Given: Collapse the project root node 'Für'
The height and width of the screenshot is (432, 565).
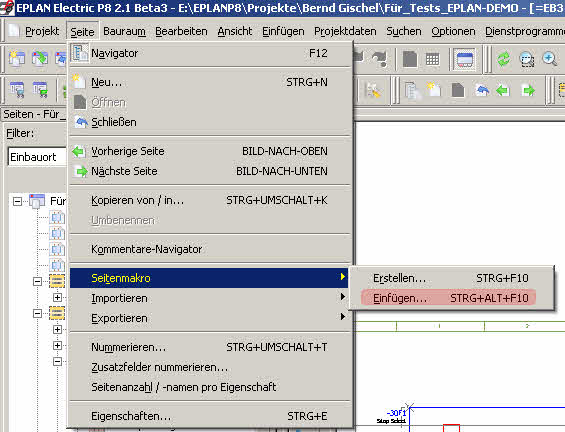Looking at the screenshot, I should pyautogui.click(x=17, y=201).
